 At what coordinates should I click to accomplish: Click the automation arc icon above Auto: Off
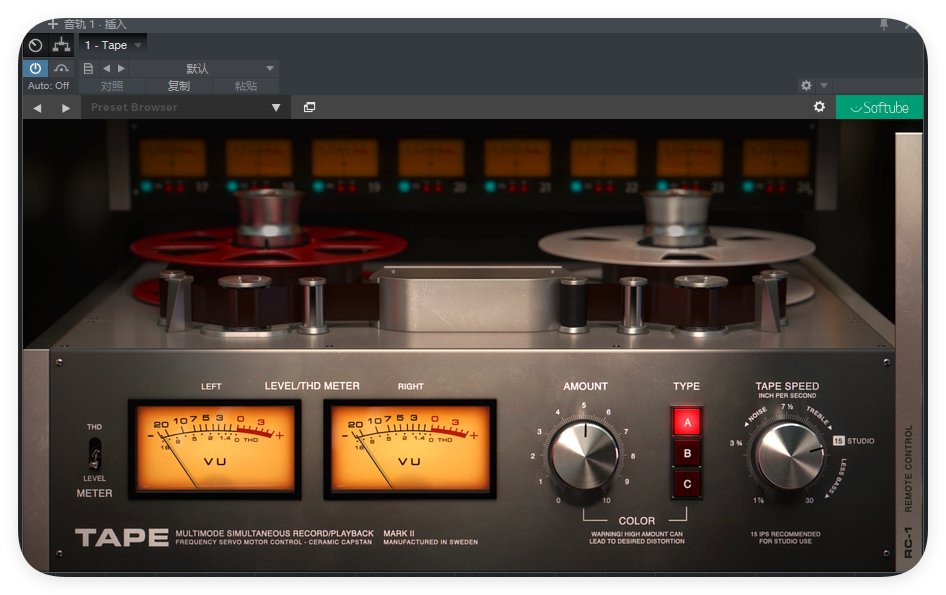pos(62,68)
